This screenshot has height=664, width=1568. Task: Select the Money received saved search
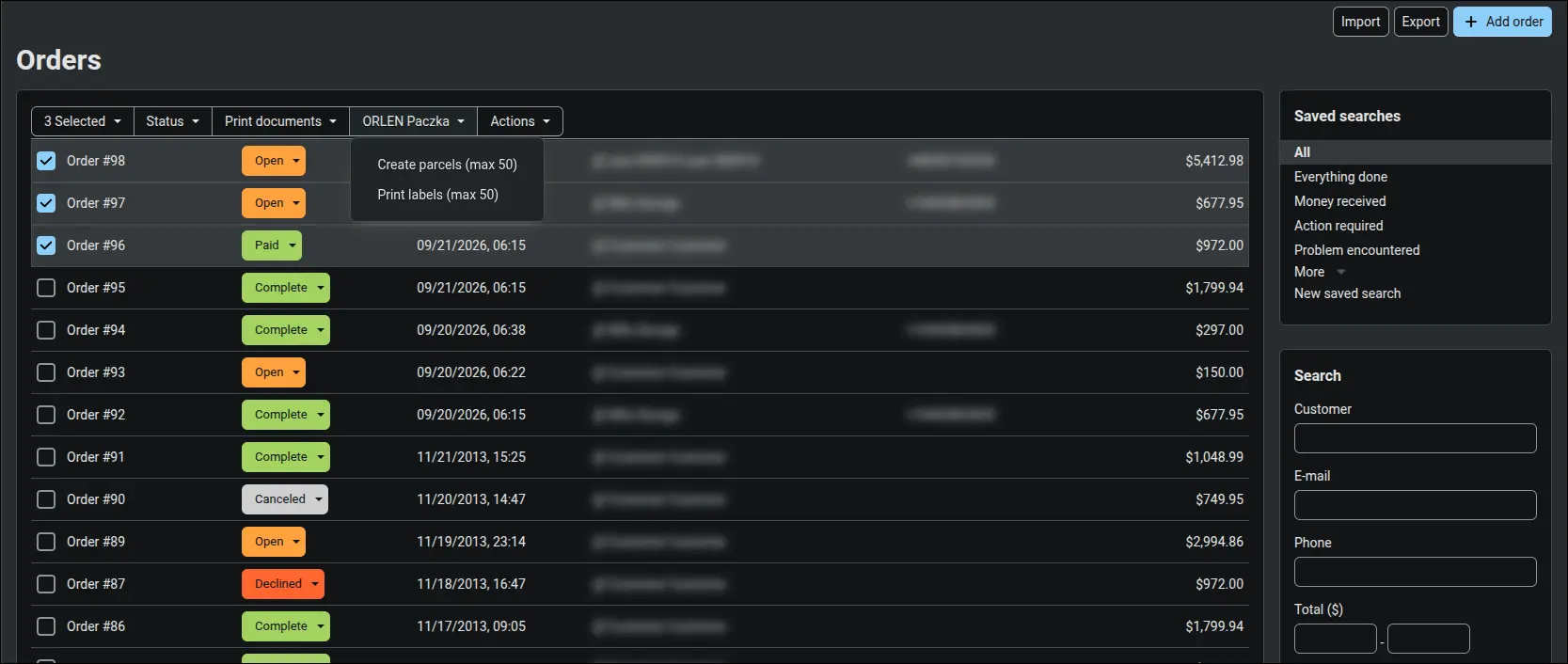click(x=1339, y=201)
